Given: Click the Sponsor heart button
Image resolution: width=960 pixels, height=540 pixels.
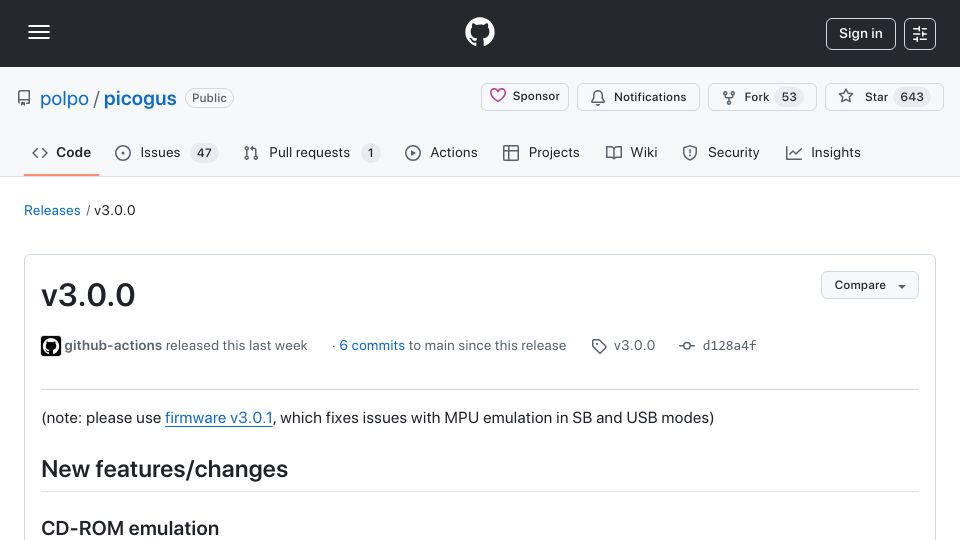Looking at the screenshot, I should pyautogui.click(x=525, y=97).
